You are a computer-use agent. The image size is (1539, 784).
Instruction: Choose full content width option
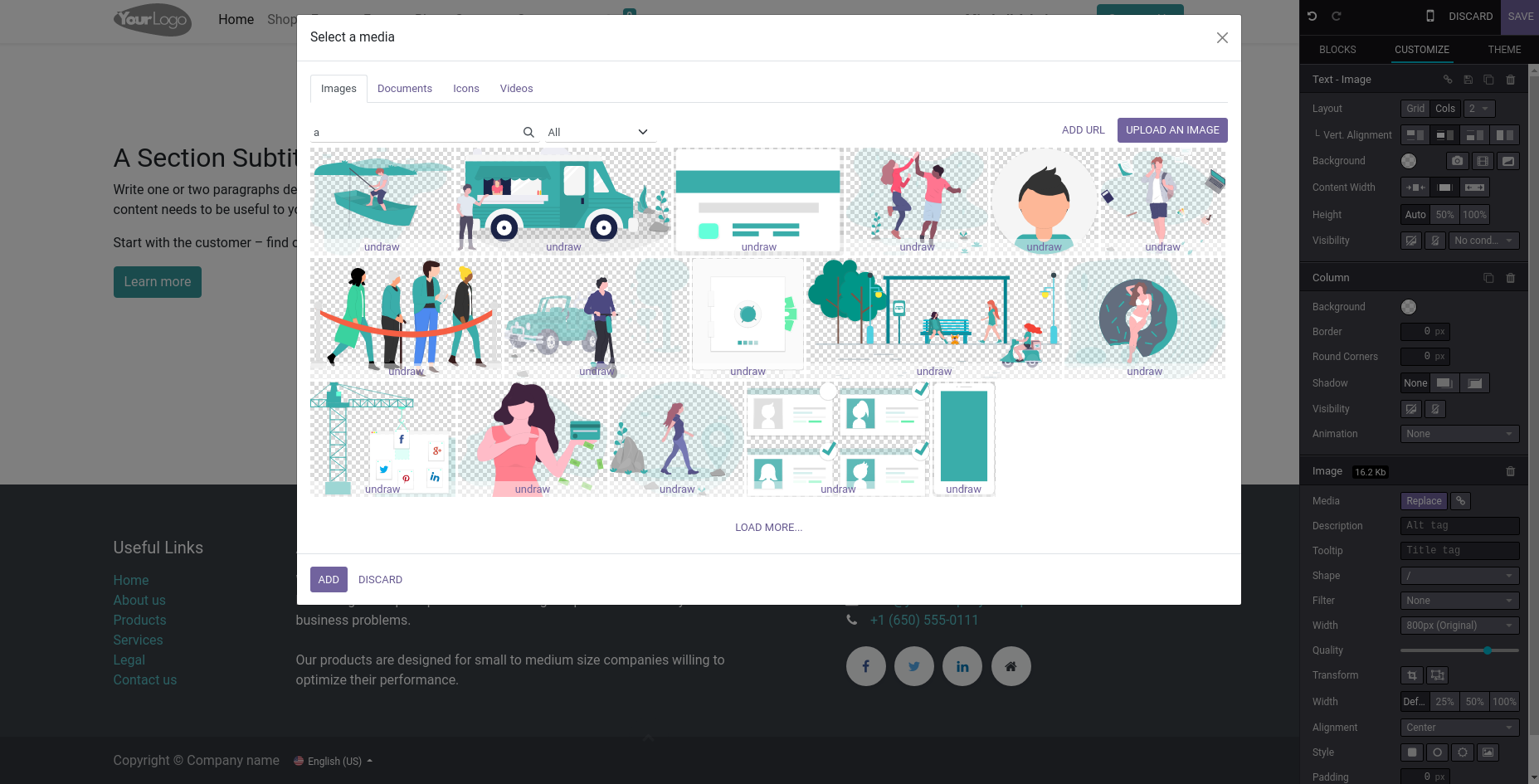click(x=1474, y=187)
